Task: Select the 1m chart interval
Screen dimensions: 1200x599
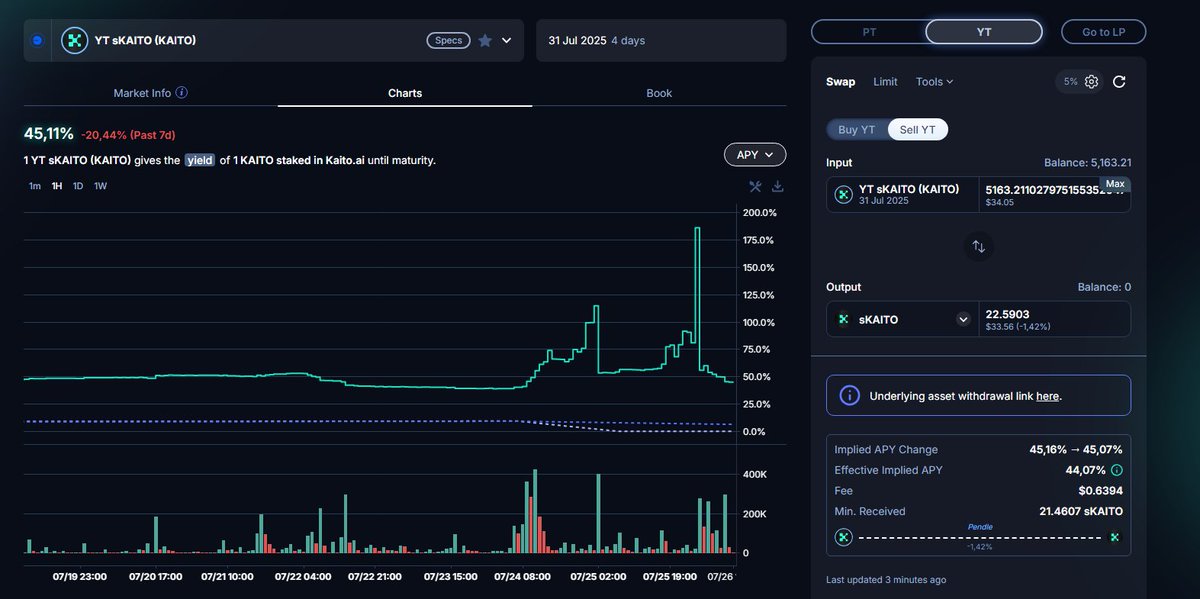Action: coord(35,186)
